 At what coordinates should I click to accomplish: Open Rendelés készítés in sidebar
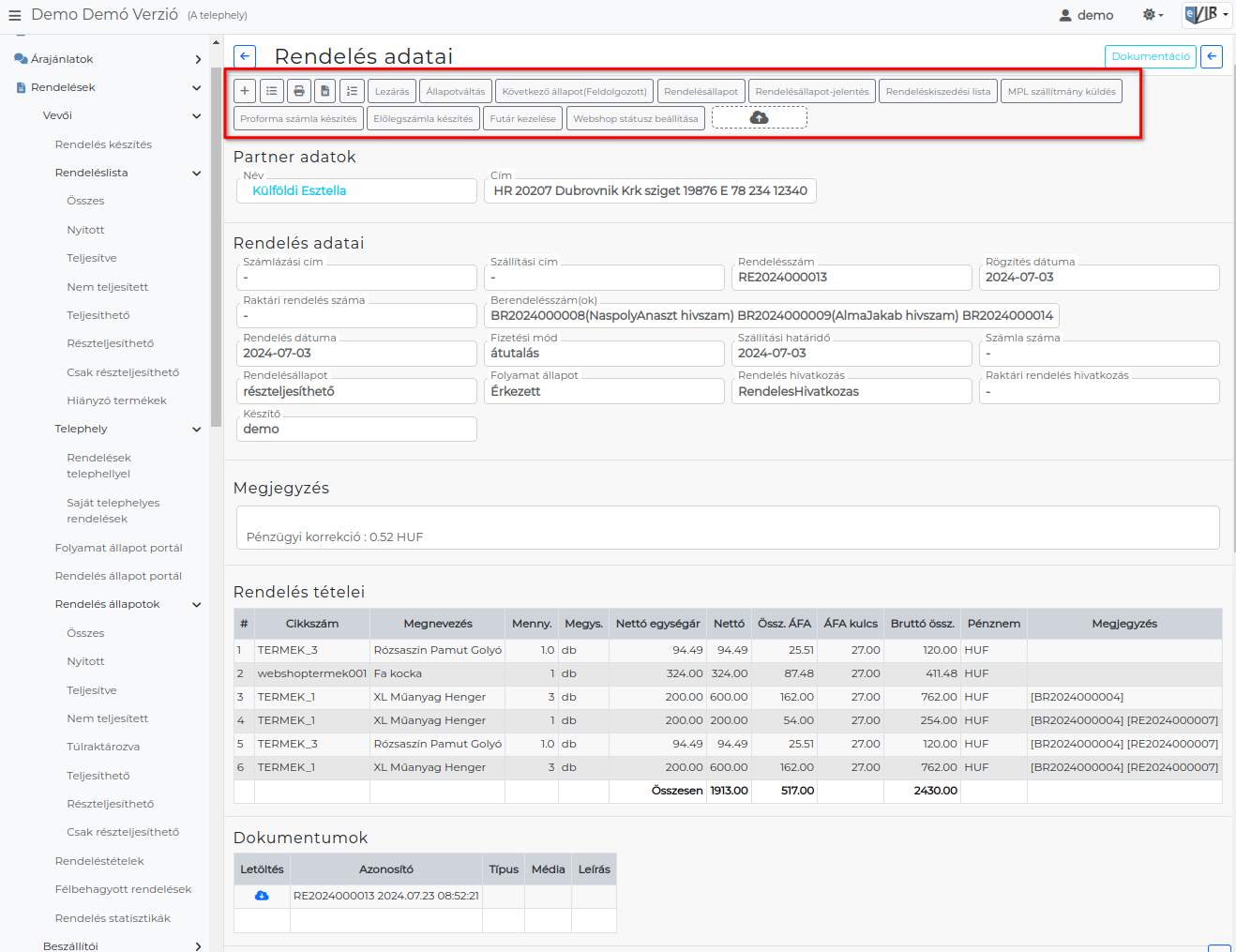(103, 144)
